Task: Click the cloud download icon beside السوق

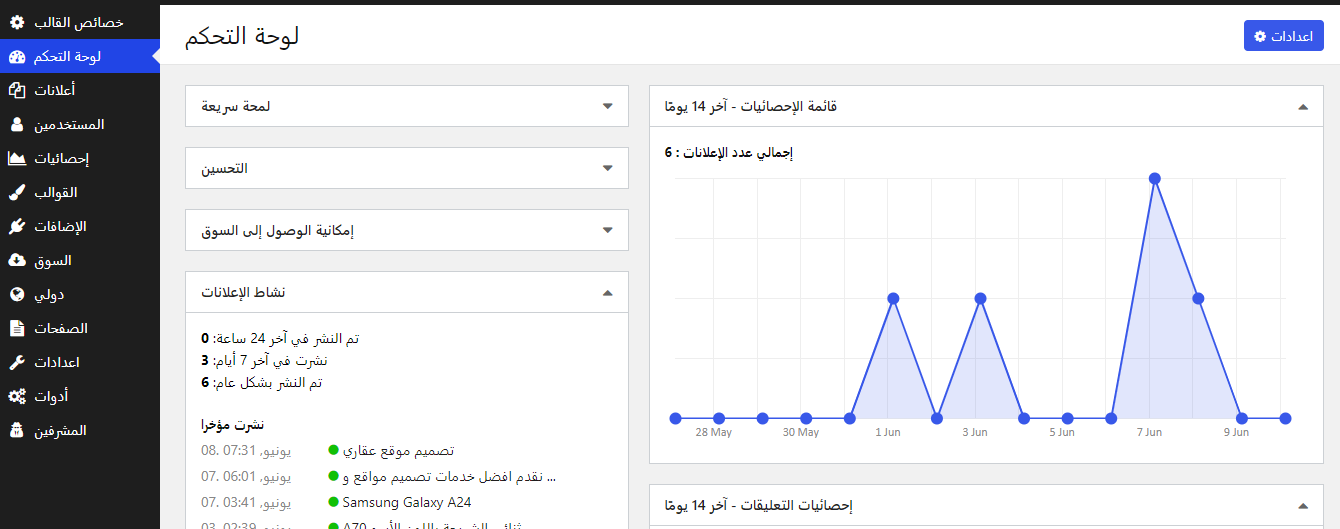Action: point(17,260)
